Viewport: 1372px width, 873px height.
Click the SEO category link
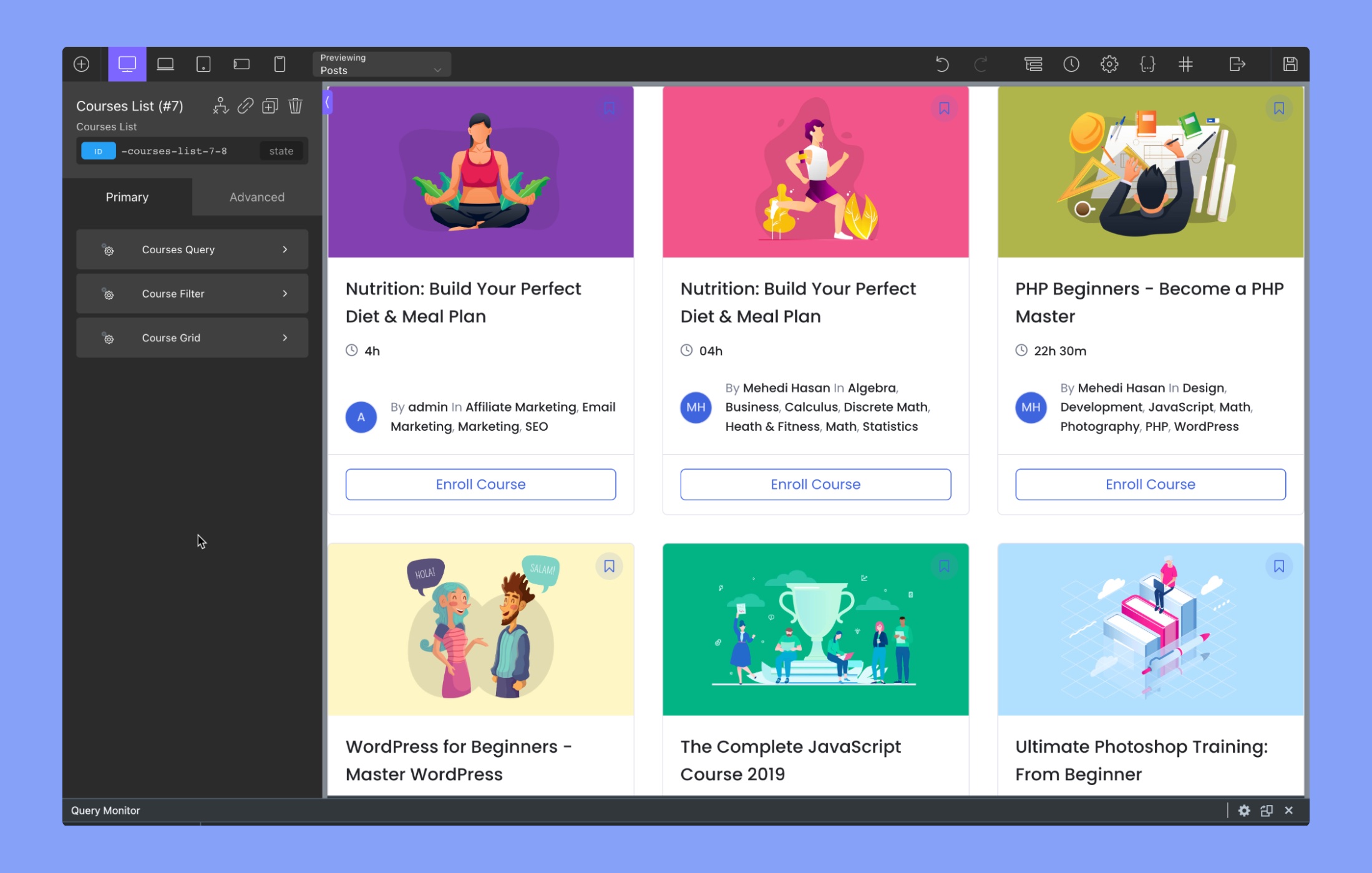(x=537, y=427)
